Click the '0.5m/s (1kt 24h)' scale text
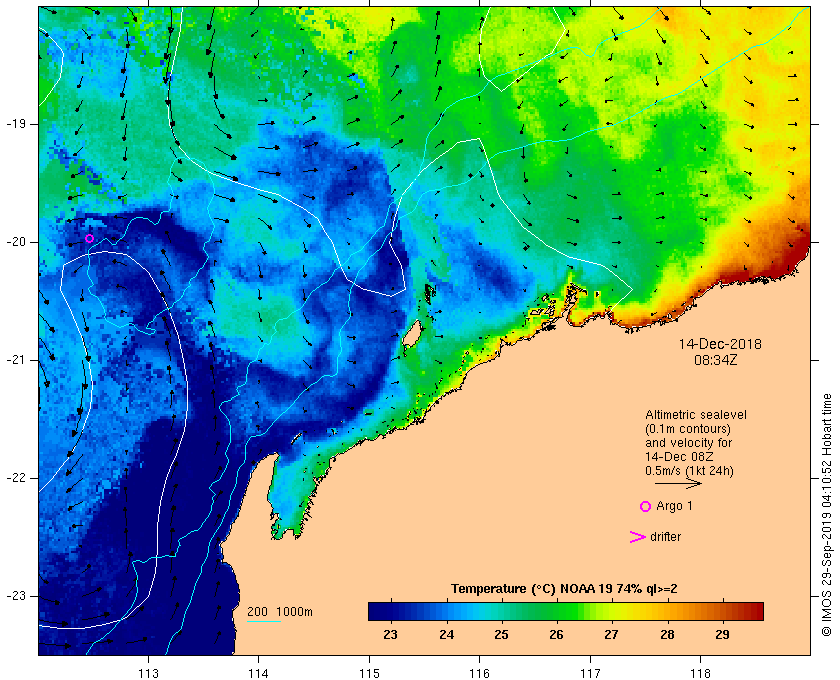Viewport: 840px width, 680px height. pyautogui.click(x=689, y=471)
